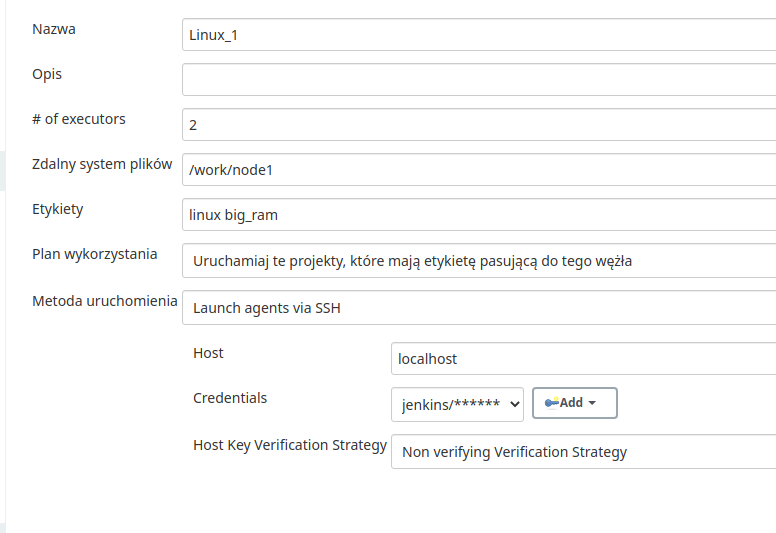776x533 pixels.
Task: Open the Add credentials dropdown caret
Action: tap(592, 403)
